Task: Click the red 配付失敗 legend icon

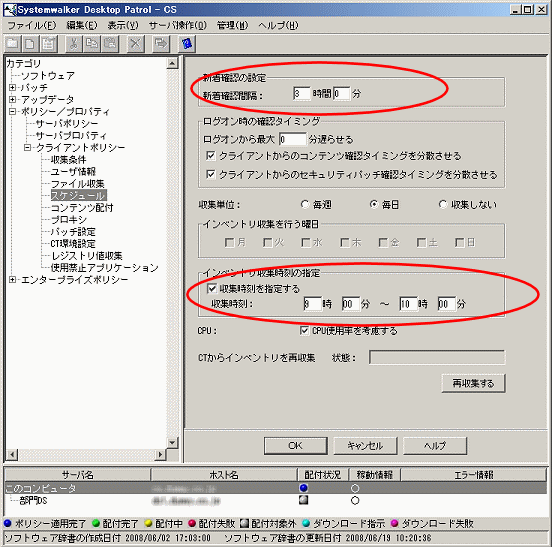Action: click(192, 523)
